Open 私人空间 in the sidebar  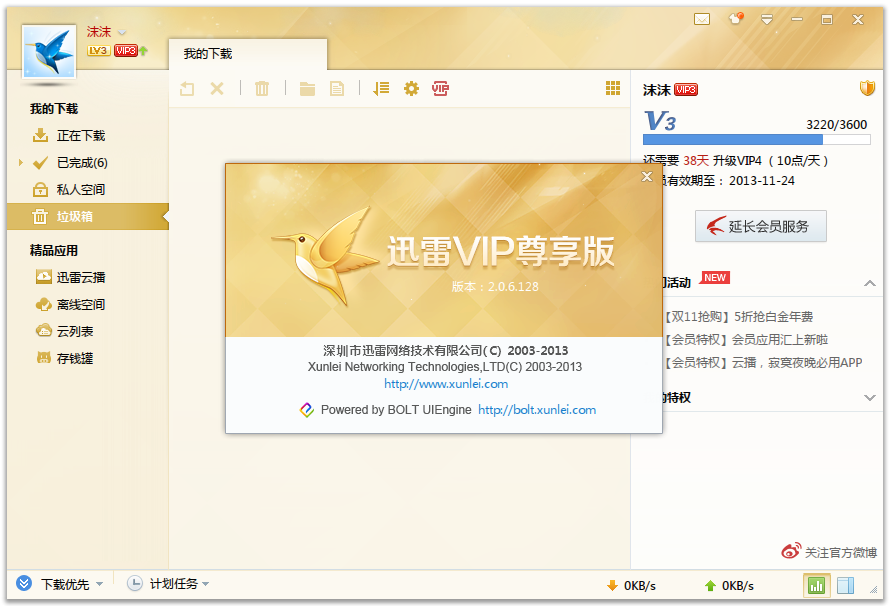(88, 190)
